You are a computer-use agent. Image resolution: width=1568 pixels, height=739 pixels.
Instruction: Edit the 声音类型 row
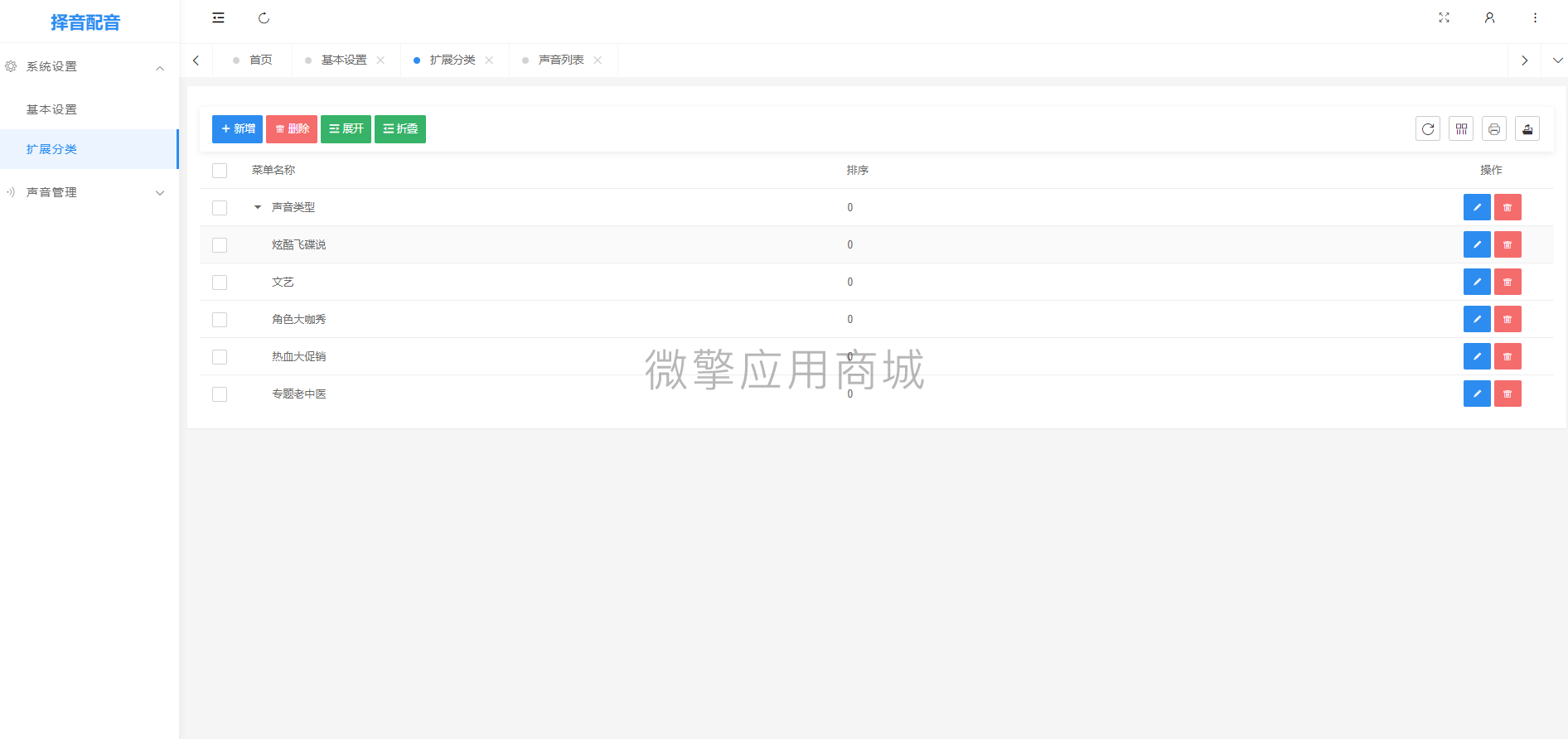pyautogui.click(x=1477, y=207)
